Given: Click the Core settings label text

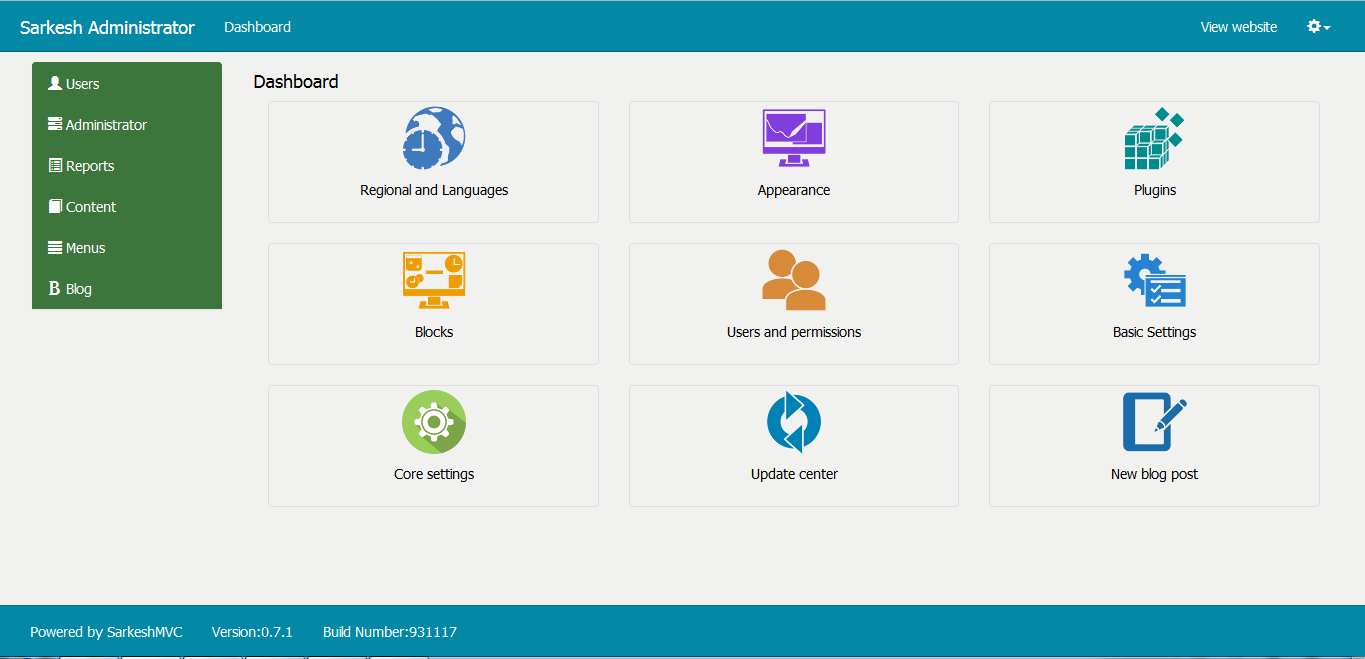Looking at the screenshot, I should click(434, 474).
